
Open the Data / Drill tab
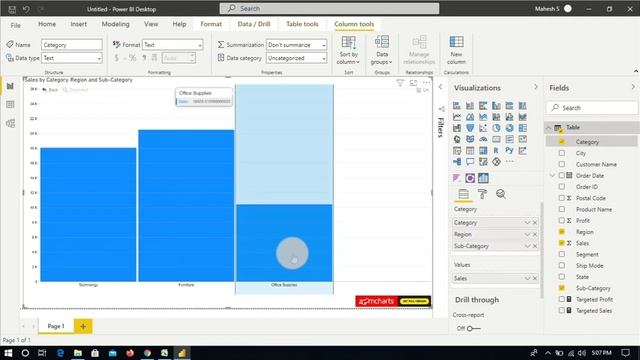coord(254,24)
